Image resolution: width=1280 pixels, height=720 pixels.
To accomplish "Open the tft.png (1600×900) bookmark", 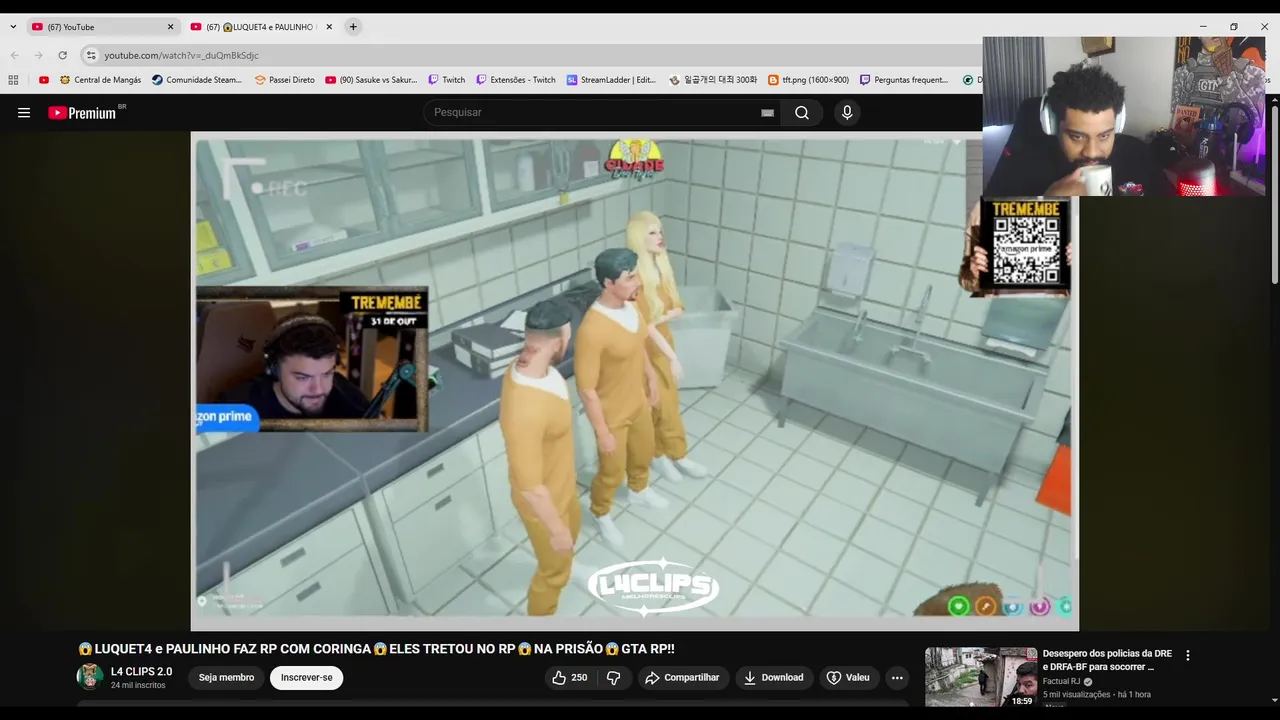I will coord(808,80).
